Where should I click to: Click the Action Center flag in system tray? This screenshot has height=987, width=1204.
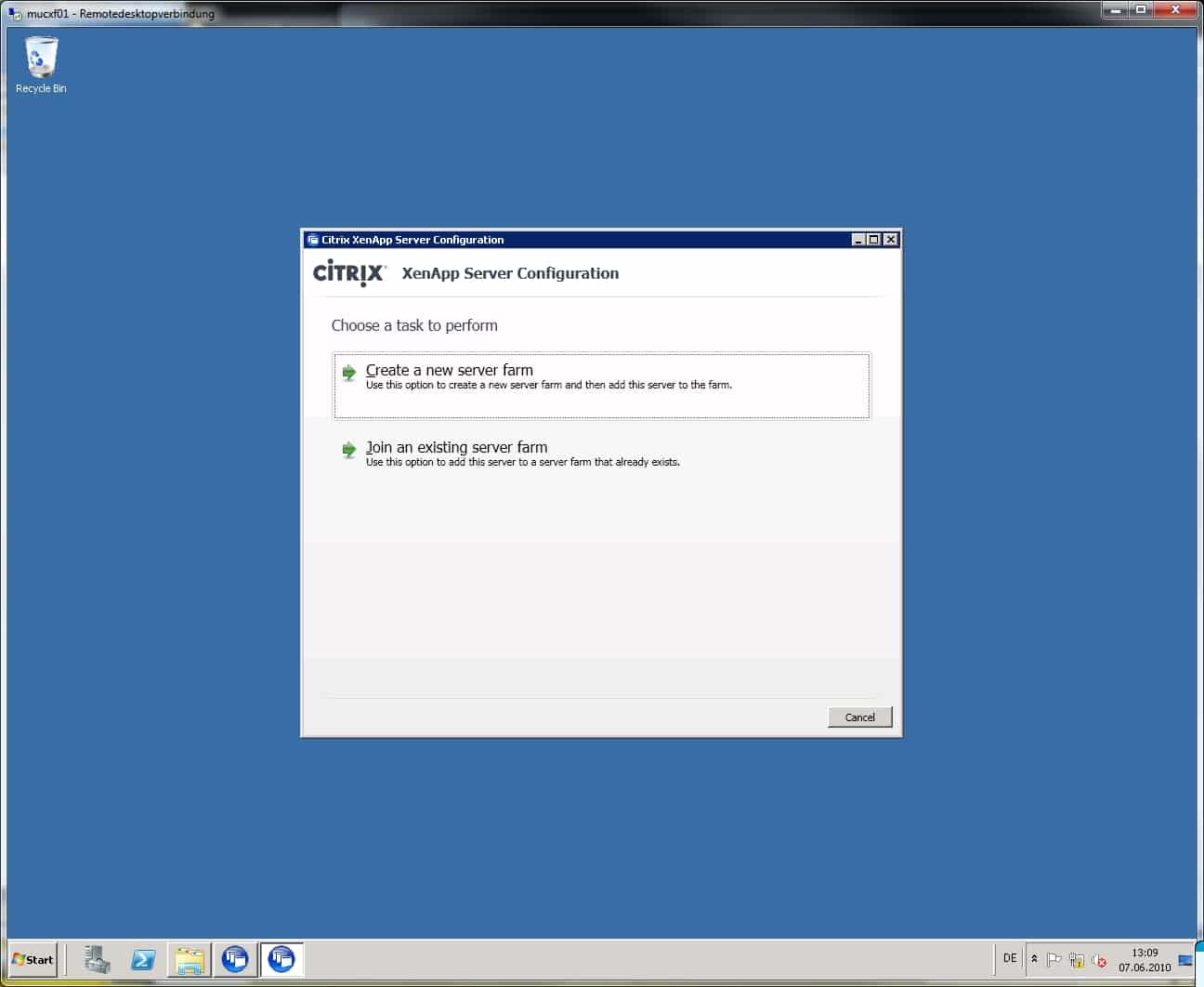tap(1054, 960)
